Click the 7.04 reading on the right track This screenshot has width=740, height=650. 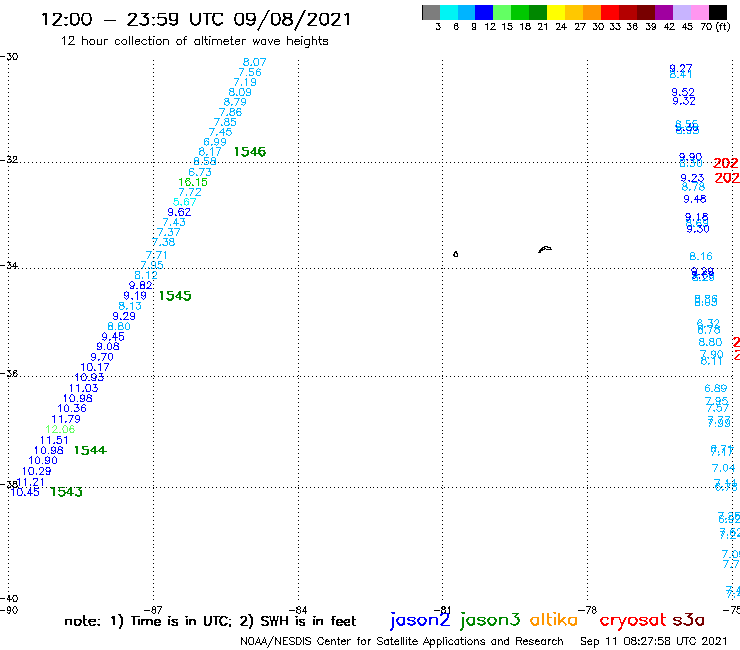(x=723, y=468)
